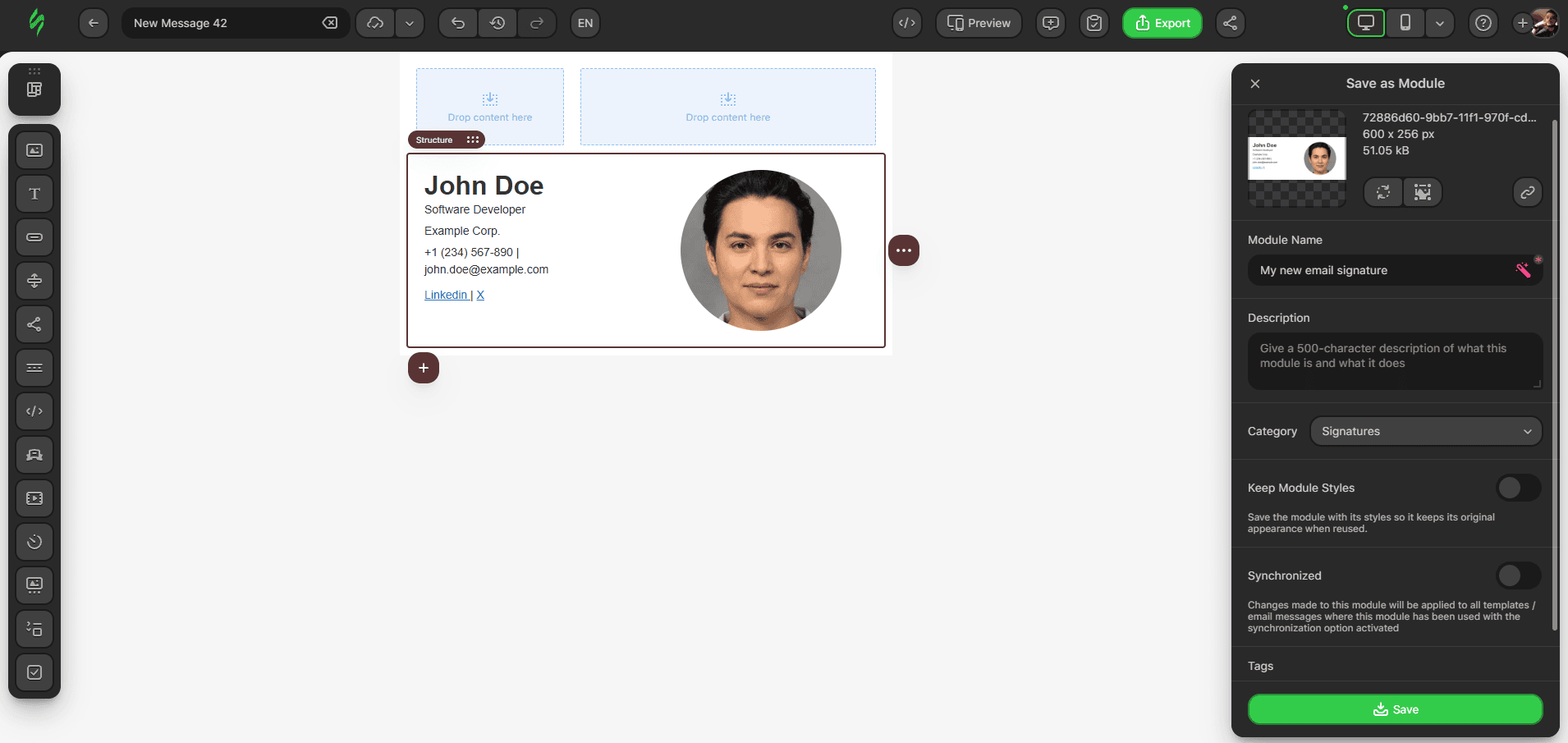Switch to desktop view mode
1568x743 pixels.
(1366, 23)
